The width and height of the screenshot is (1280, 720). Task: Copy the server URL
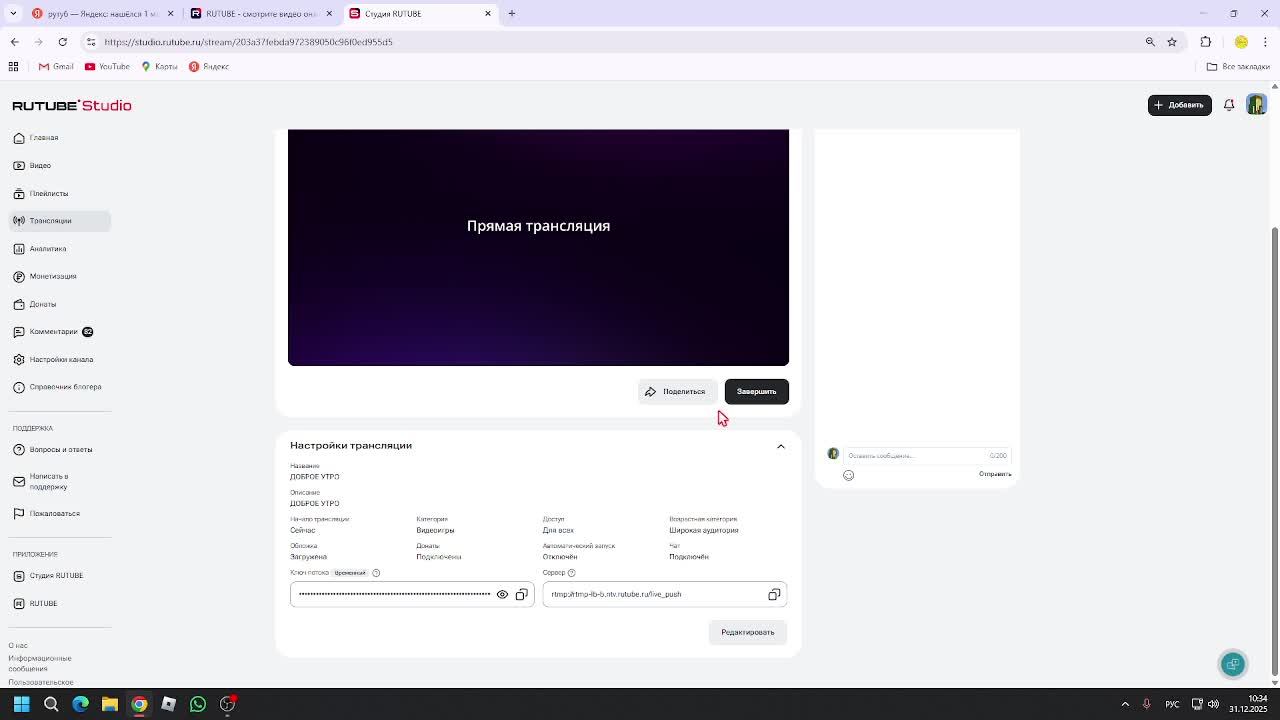[x=774, y=595]
